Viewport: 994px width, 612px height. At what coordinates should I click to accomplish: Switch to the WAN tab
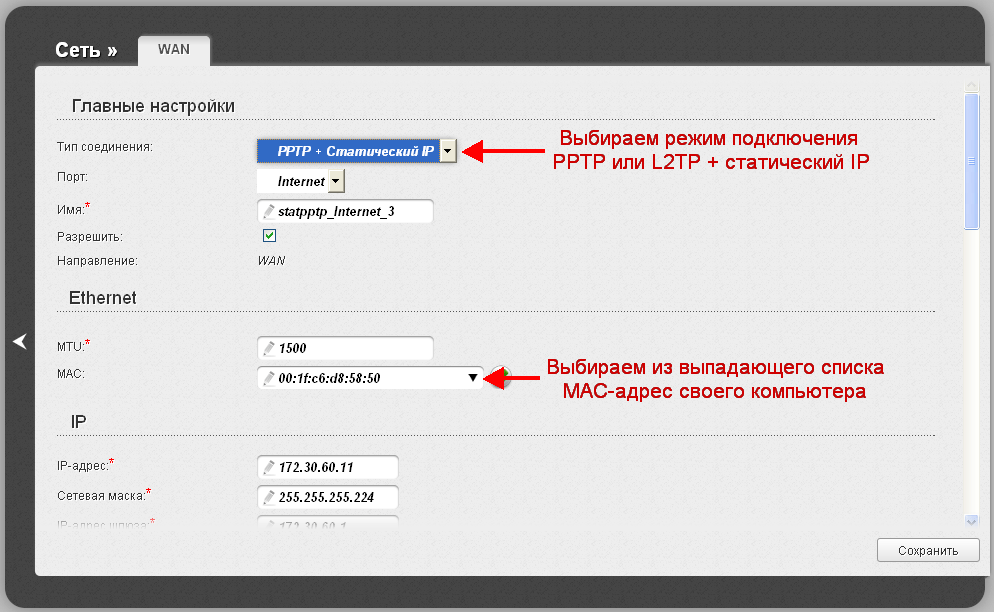pos(173,50)
